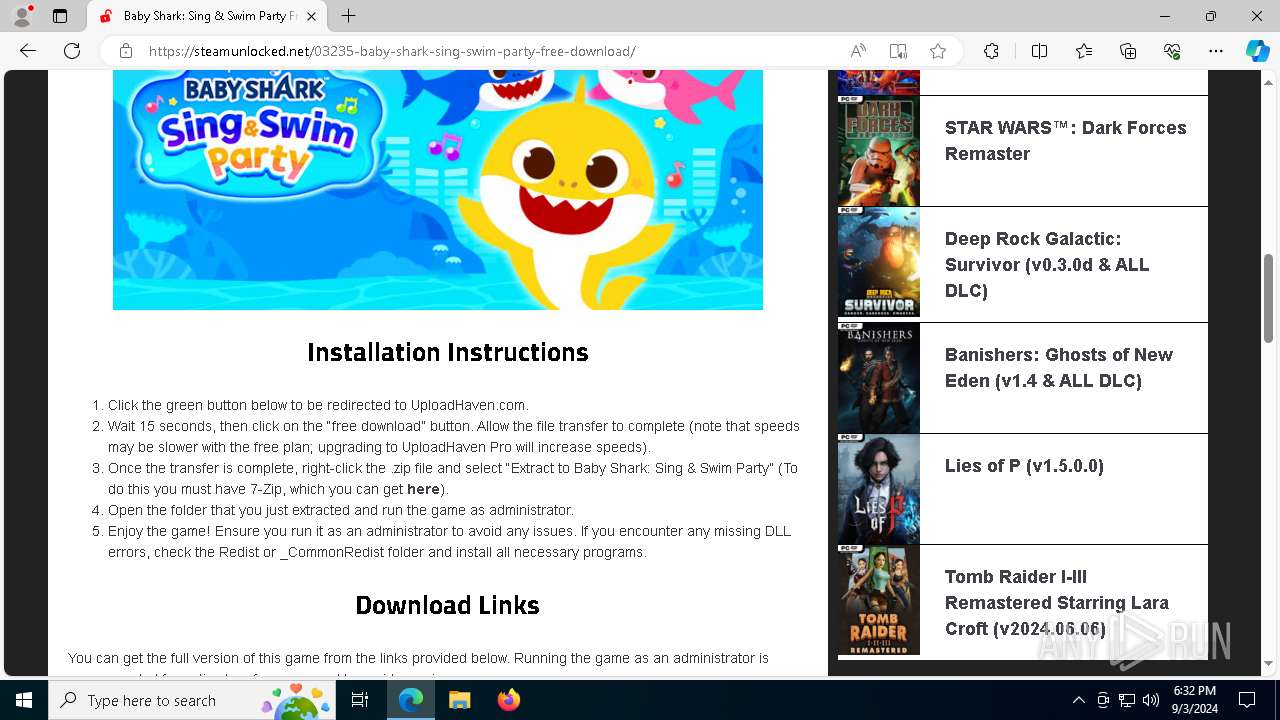Open Deep Rock Galactic: Survivor link
Screen dimensions: 1280x720
pyautogui.click(x=1047, y=265)
